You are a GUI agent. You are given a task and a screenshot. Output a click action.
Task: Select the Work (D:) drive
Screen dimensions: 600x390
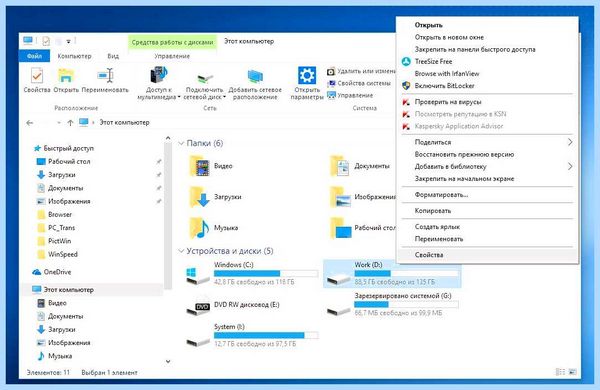392,274
